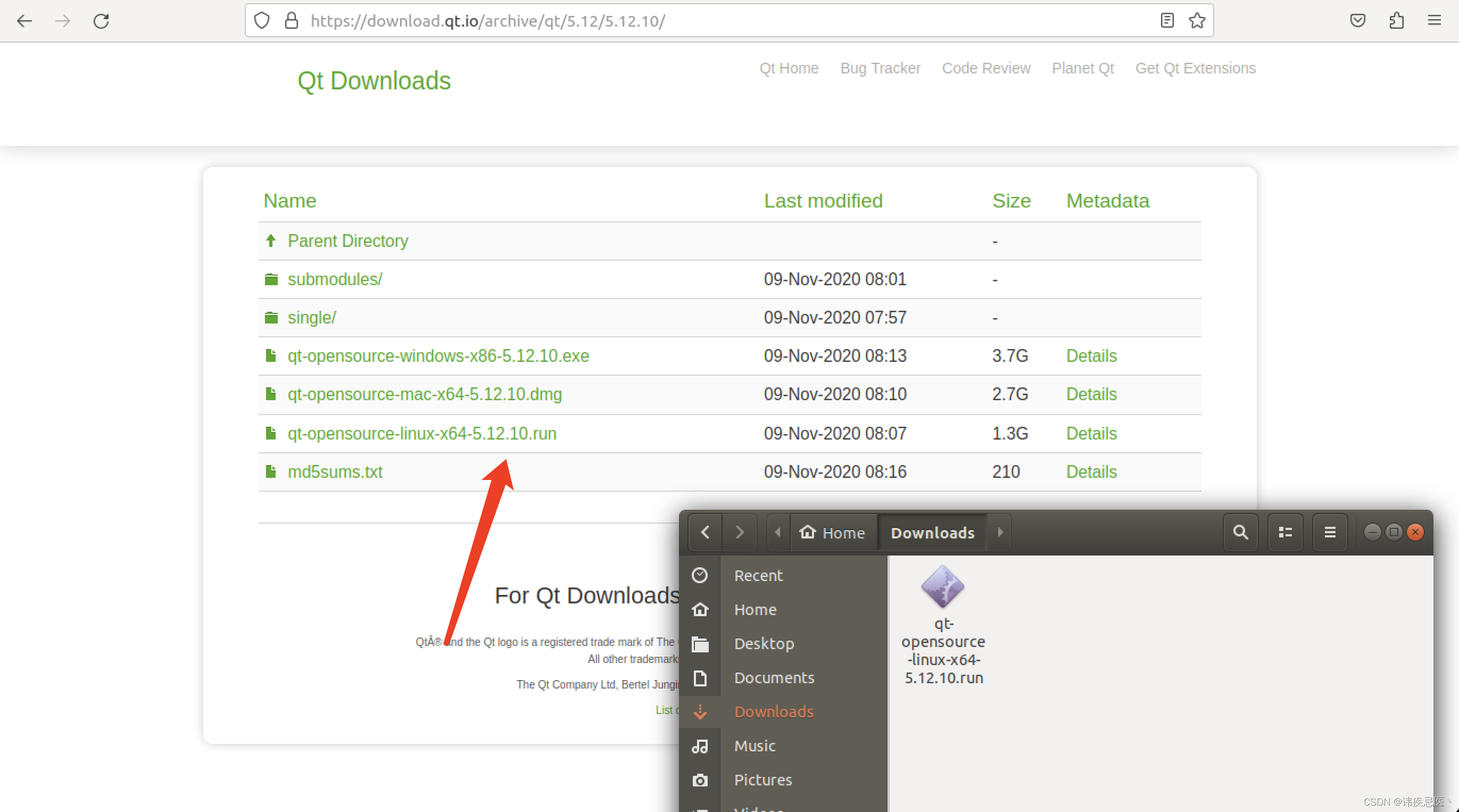Open the submodules/ folder link
Screen dimensions: 1459x812
[x=335, y=279]
